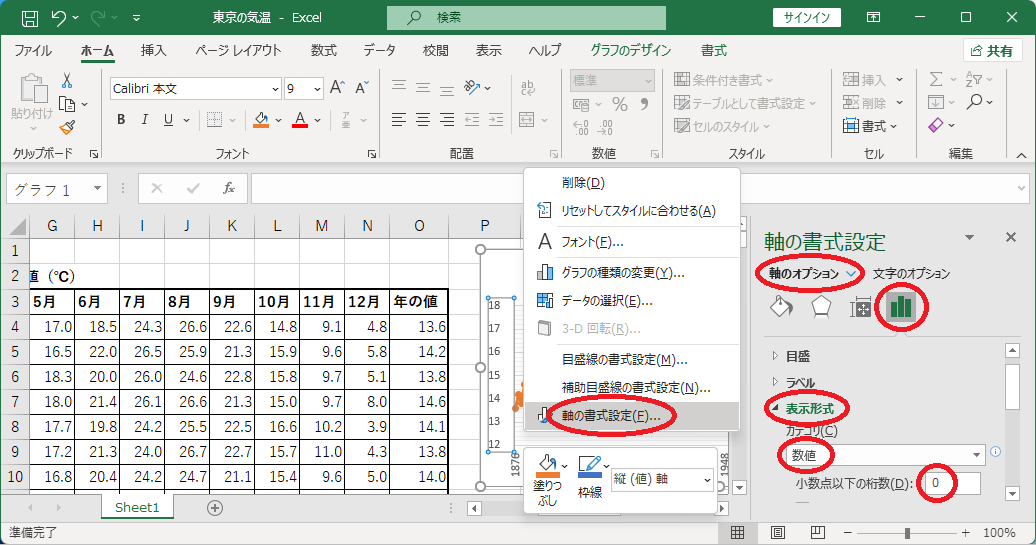
Task: Click the Undo arrow icon
Action: (x=58, y=18)
